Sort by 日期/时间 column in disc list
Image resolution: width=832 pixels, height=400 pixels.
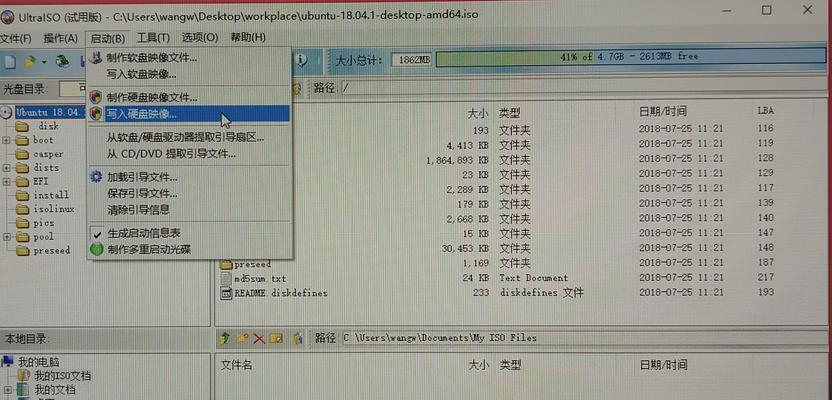pos(663,111)
